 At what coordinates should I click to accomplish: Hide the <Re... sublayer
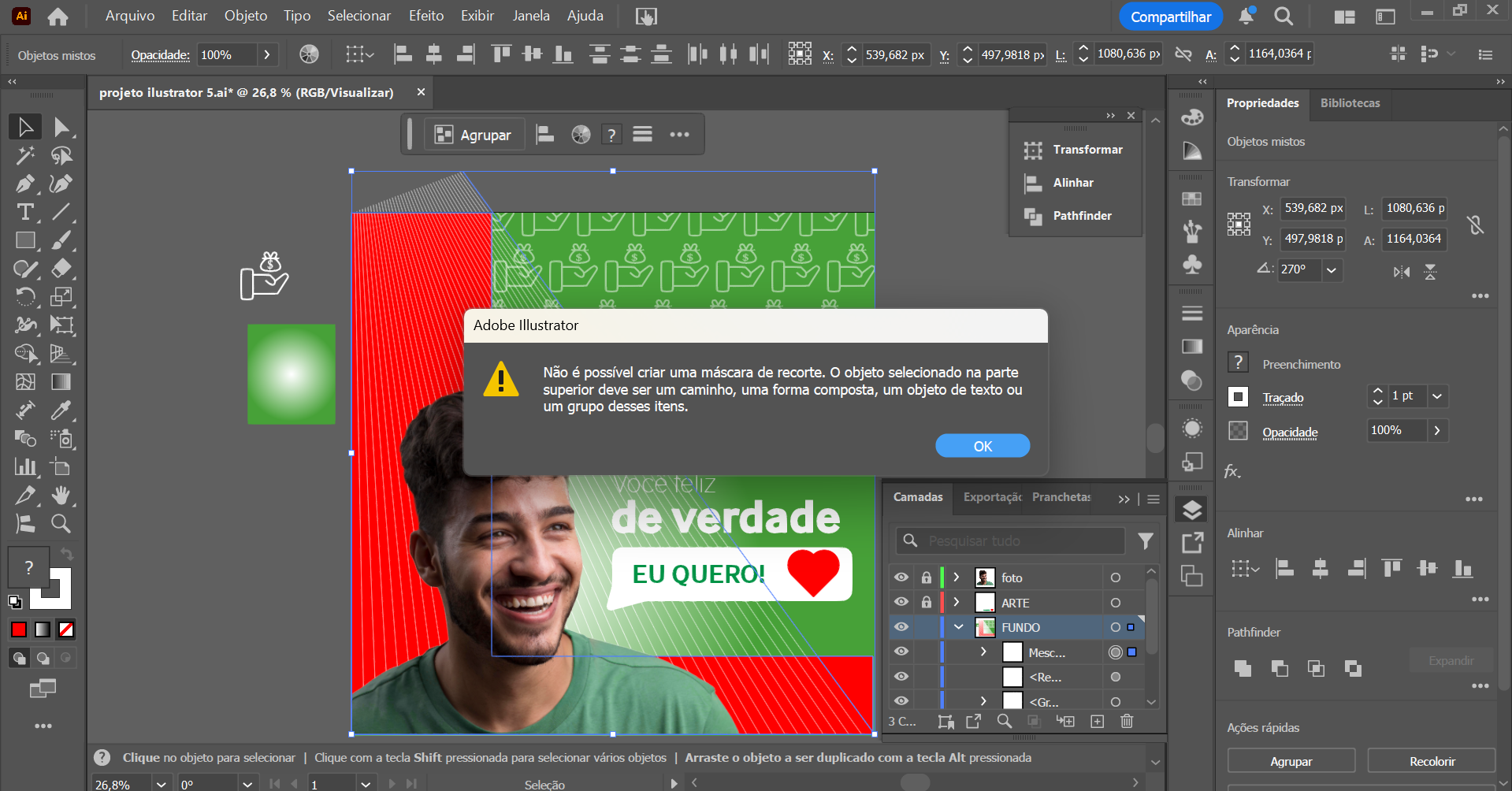pos(901,677)
